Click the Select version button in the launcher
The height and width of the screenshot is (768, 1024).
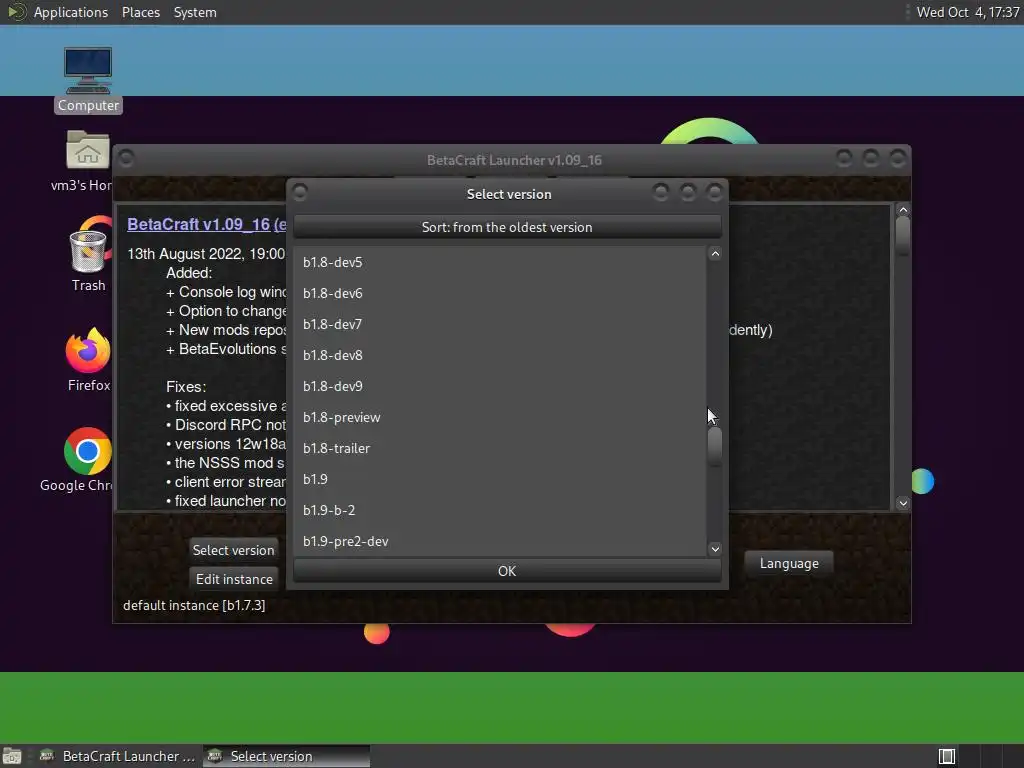click(x=233, y=550)
